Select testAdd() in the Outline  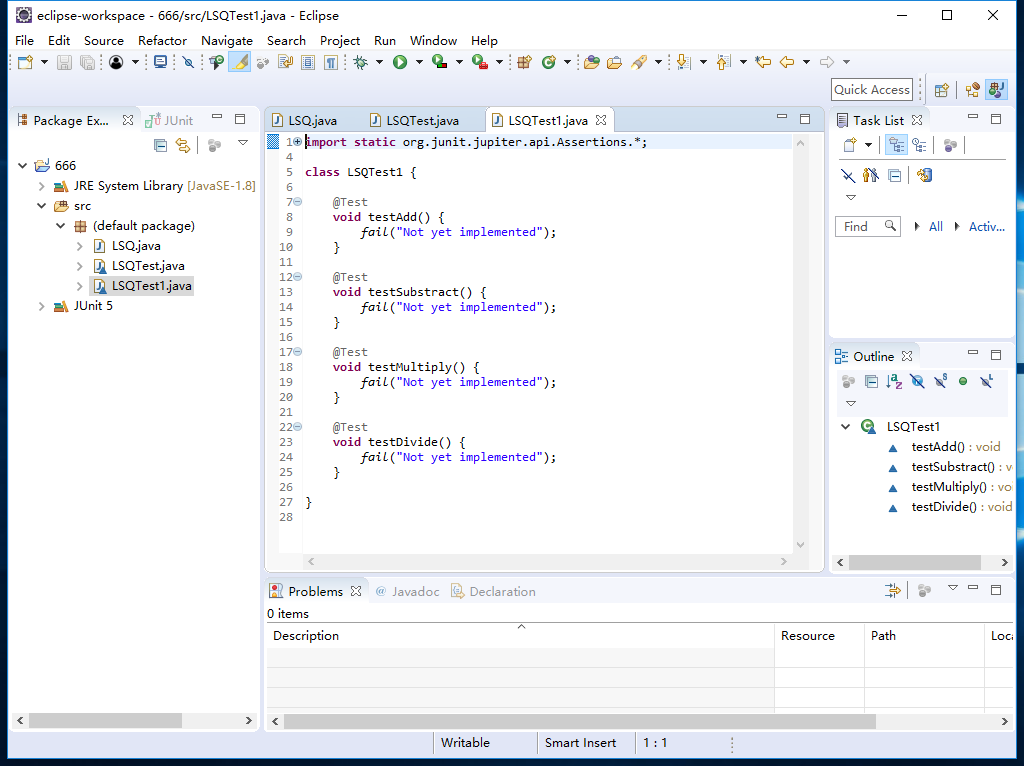[938, 447]
